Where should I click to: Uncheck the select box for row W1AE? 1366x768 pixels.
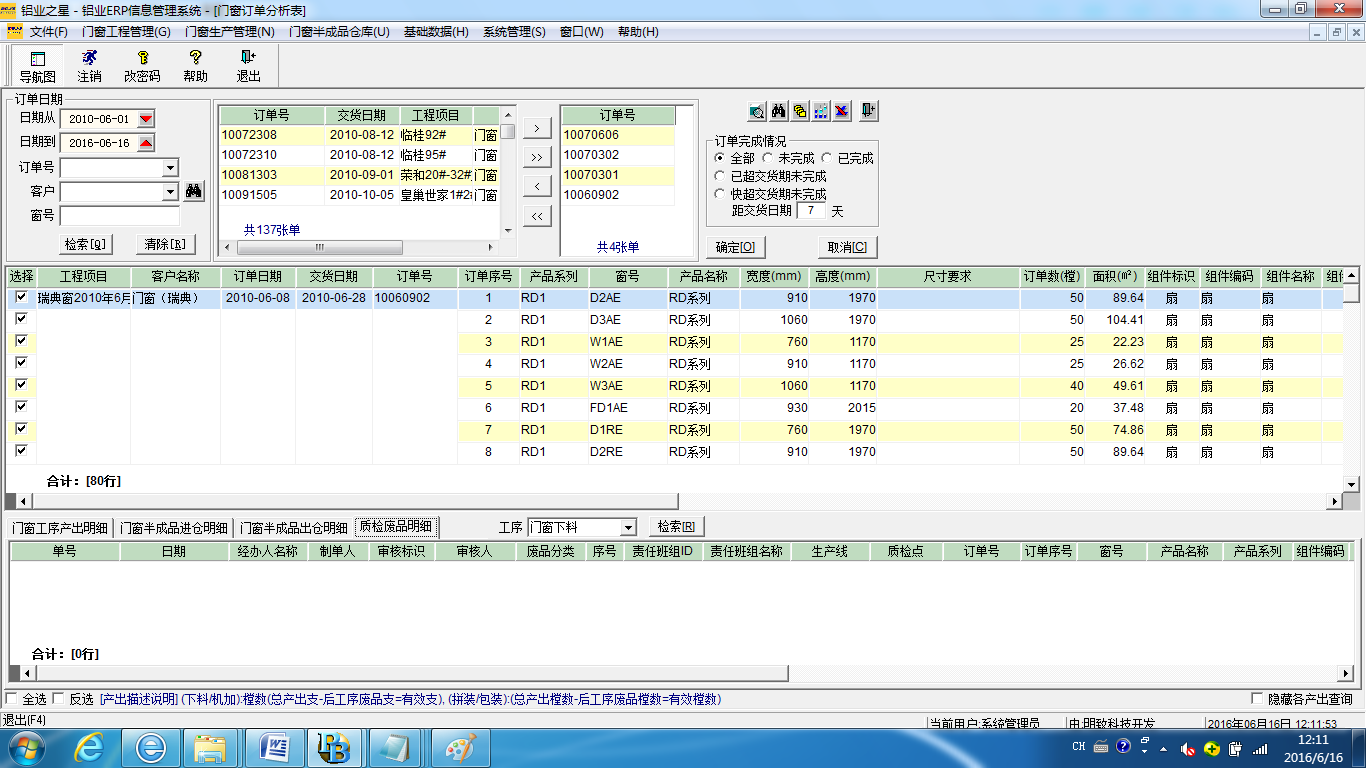click(21, 341)
